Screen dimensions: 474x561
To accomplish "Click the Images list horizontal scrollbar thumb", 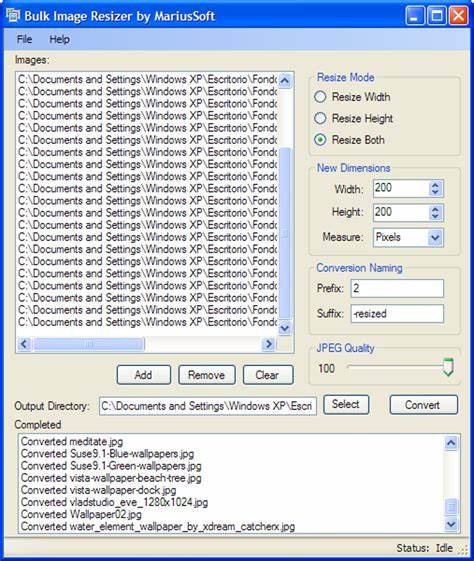I will click(x=88, y=344).
